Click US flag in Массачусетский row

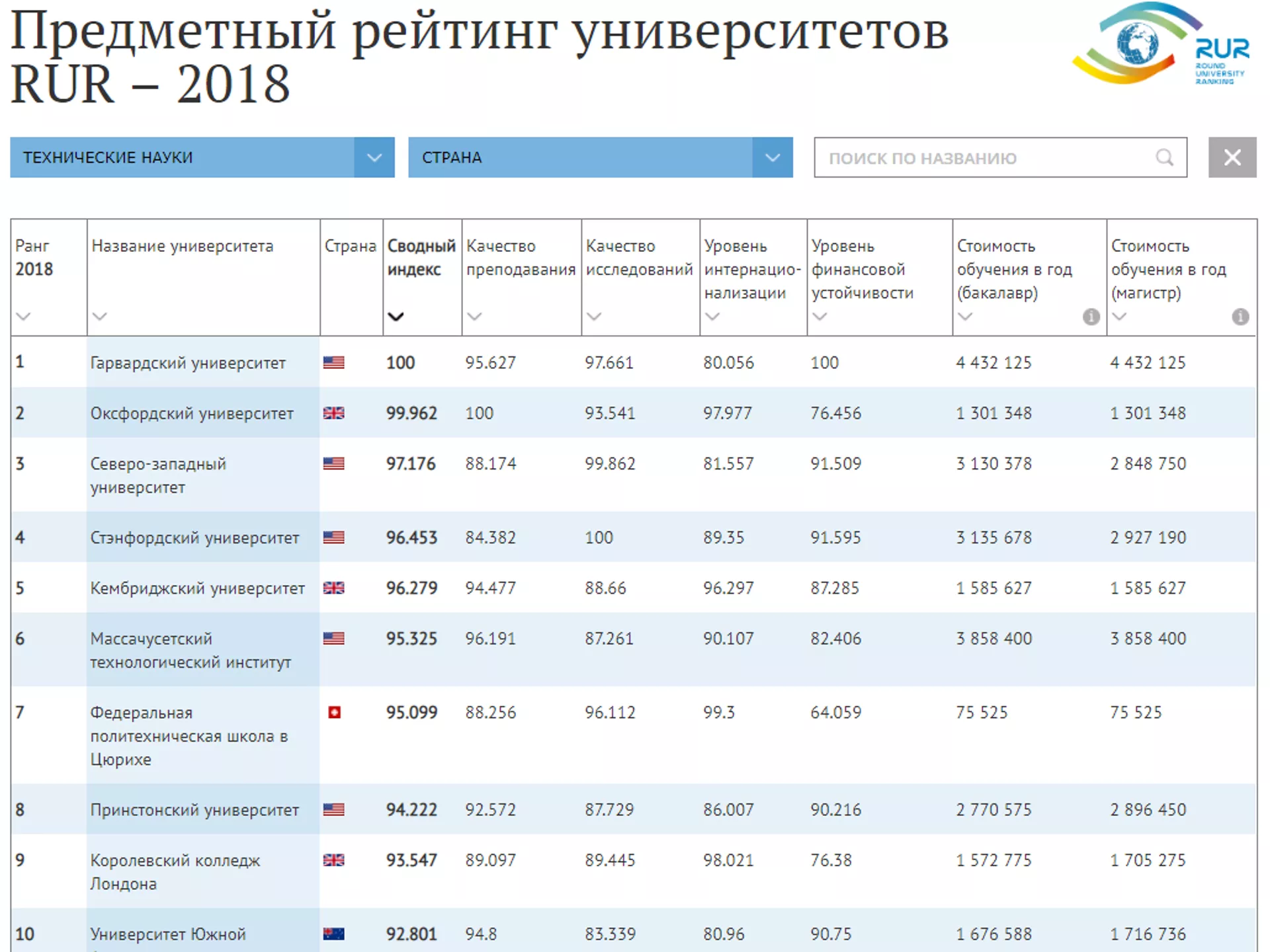pyautogui.click(x=333, y=638)
